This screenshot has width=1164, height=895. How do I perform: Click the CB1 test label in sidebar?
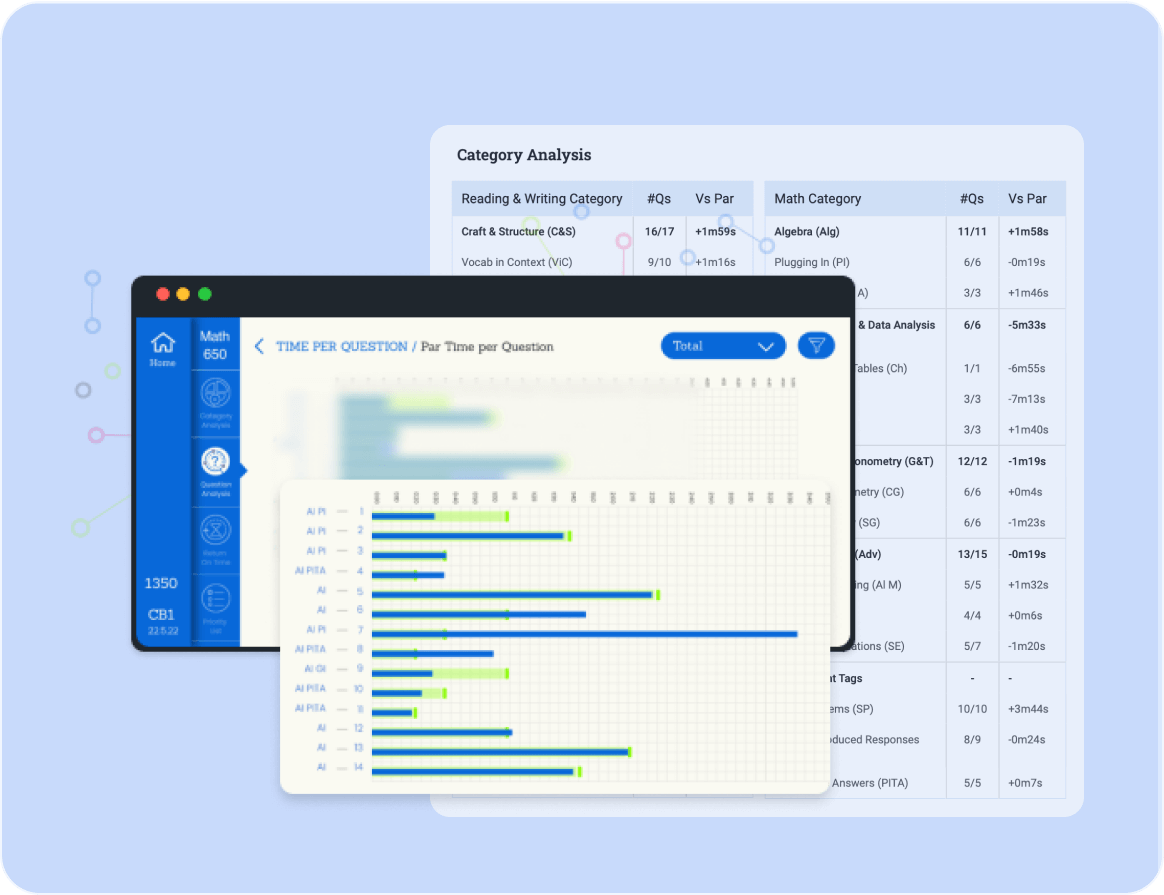coord(161,614)
